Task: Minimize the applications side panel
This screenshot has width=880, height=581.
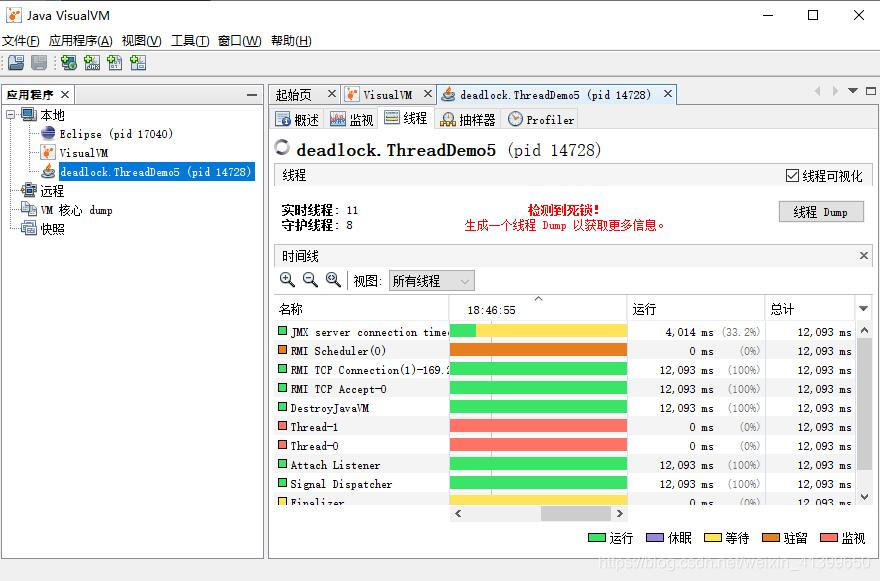Action: (252, 95)
